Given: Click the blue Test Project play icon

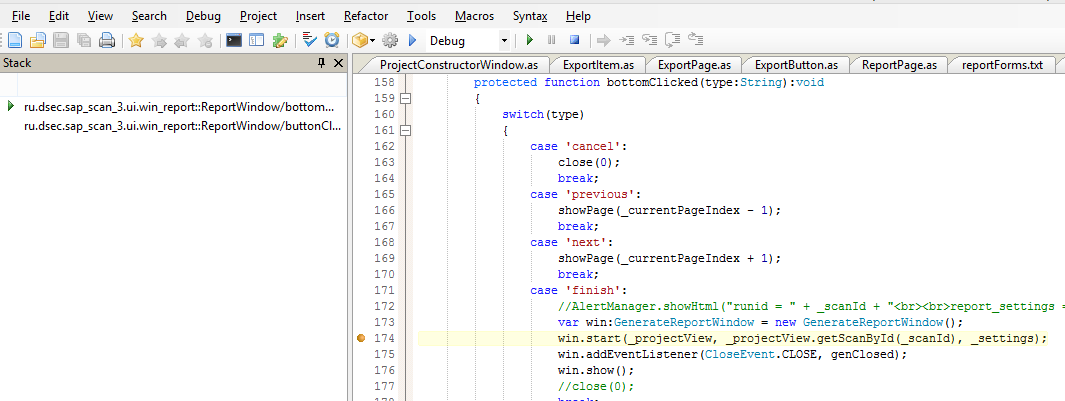Looking at the screenshot, I should (x=412, y=41).
